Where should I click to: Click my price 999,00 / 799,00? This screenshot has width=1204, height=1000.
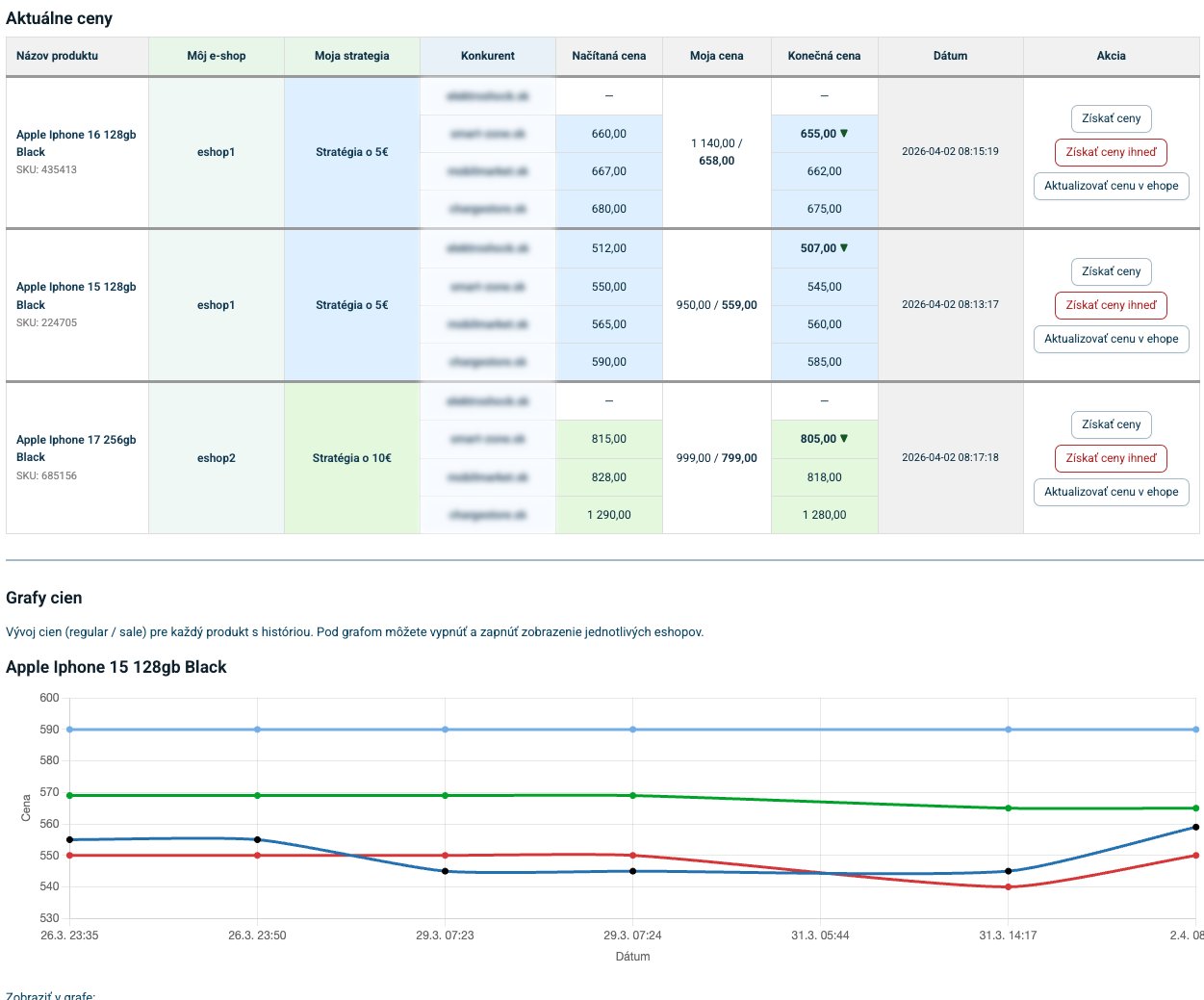point(717,458)
